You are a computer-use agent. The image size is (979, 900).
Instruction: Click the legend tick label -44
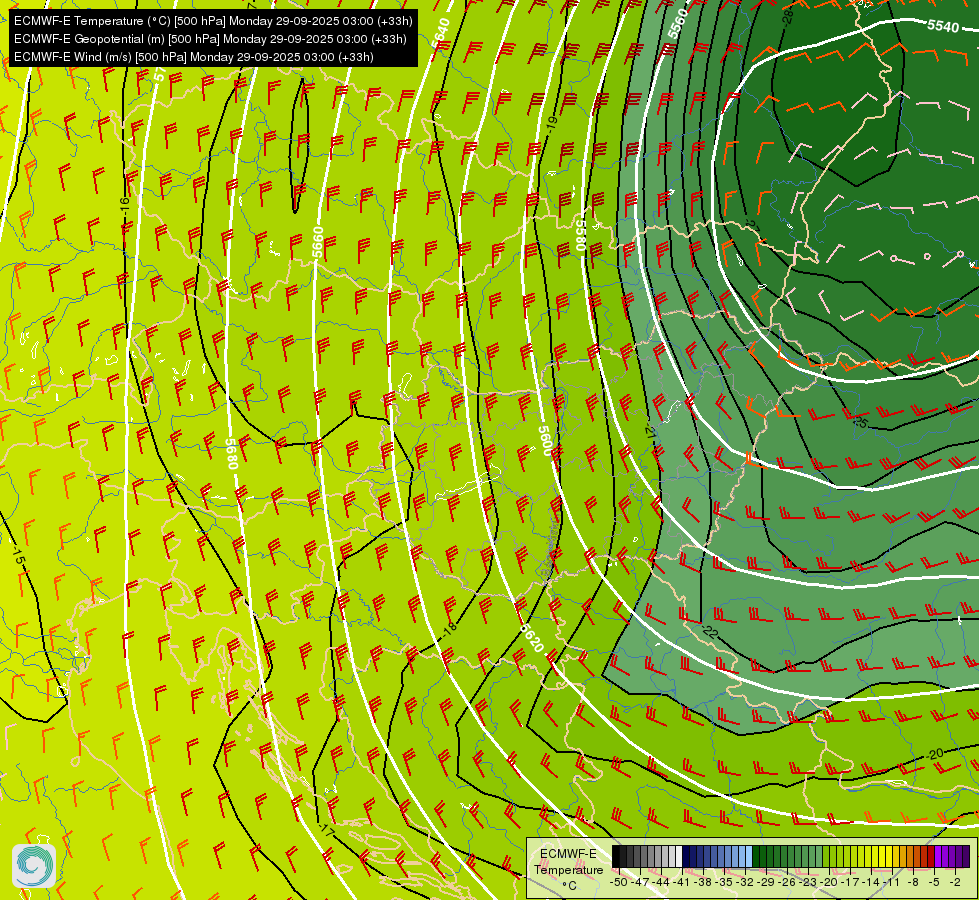[x=661, y=882]
